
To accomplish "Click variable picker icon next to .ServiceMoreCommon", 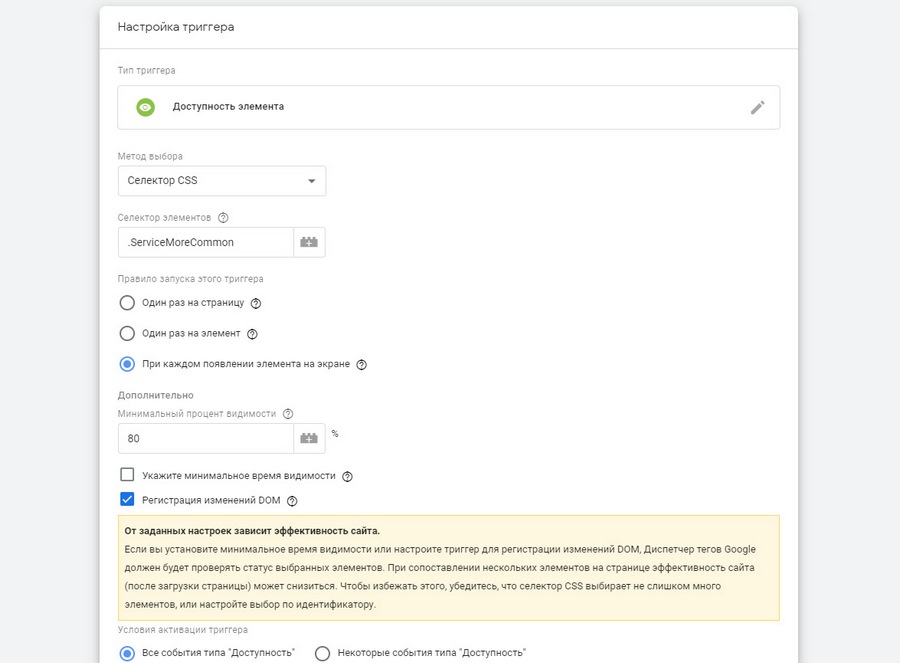I will click(309, 242).
